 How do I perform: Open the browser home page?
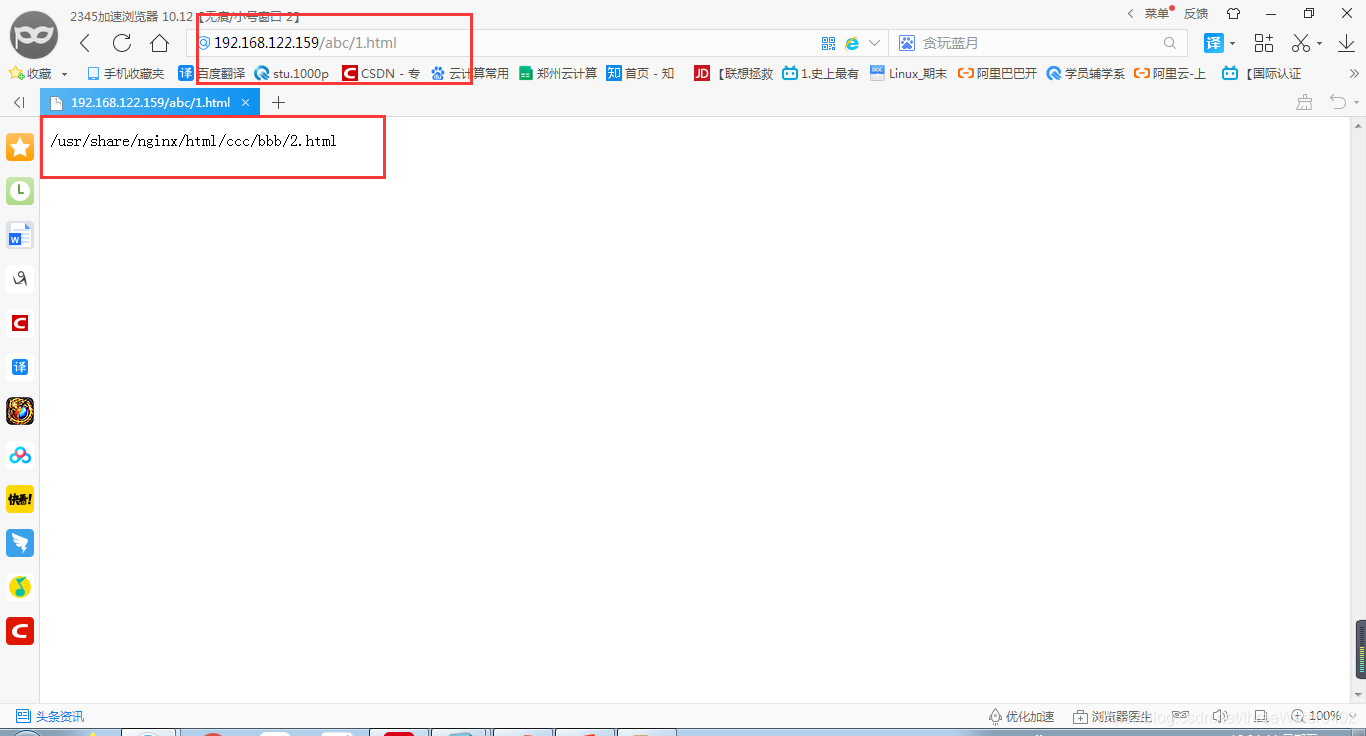point(159,43)
